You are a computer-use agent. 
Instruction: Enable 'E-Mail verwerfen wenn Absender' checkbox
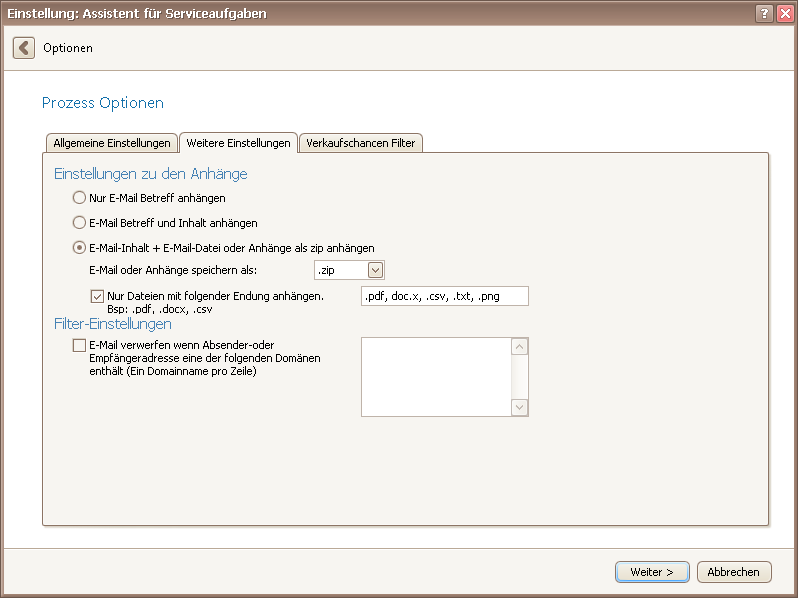(x=79, y=346)
